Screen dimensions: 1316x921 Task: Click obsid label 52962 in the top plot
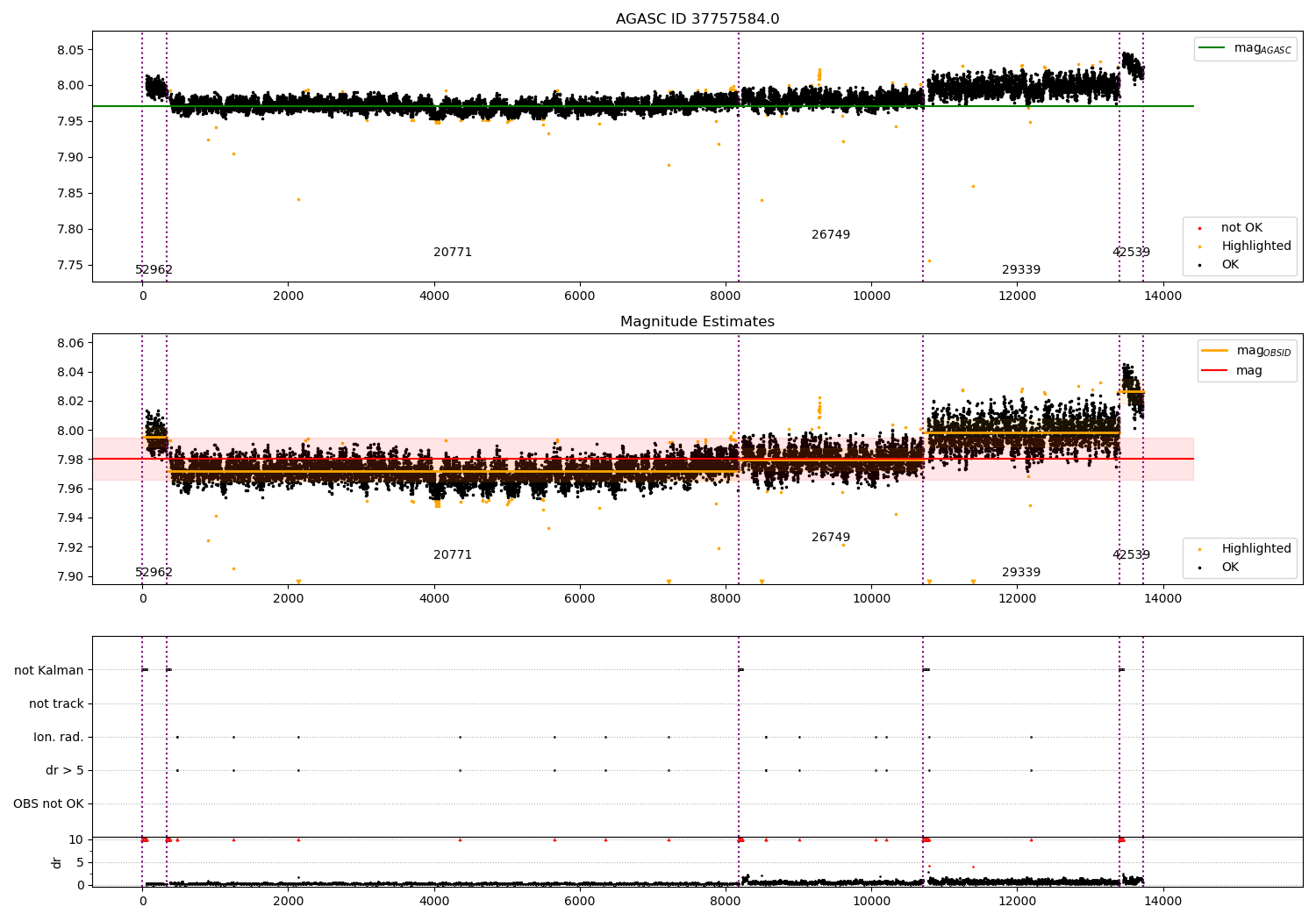[154, 270]
